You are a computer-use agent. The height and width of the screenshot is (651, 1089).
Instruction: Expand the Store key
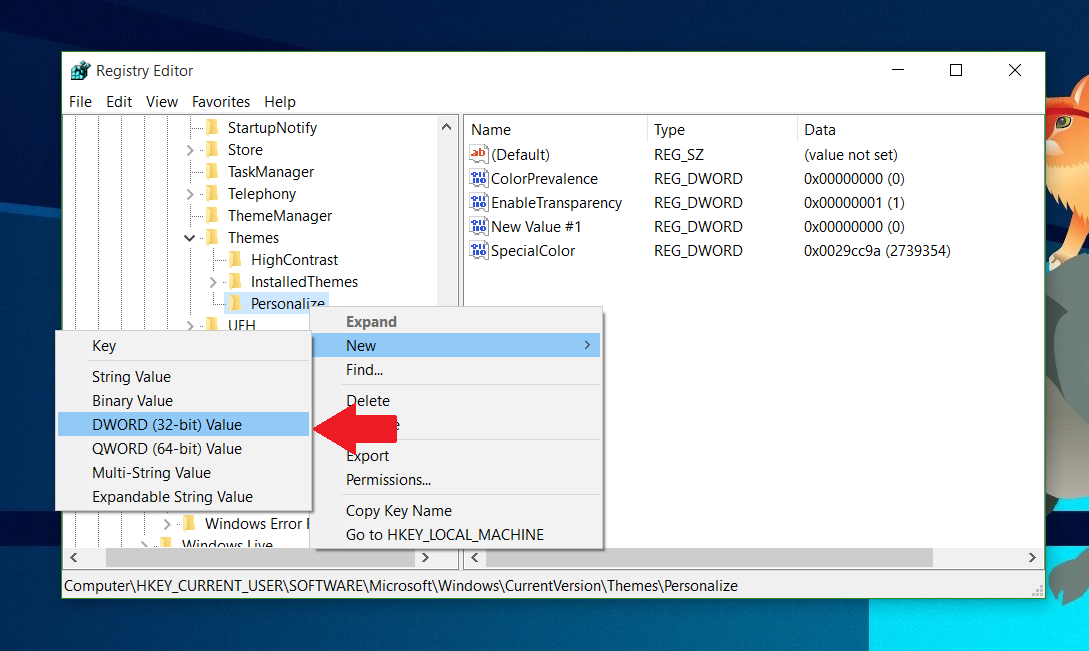click(x=190, y=150)
